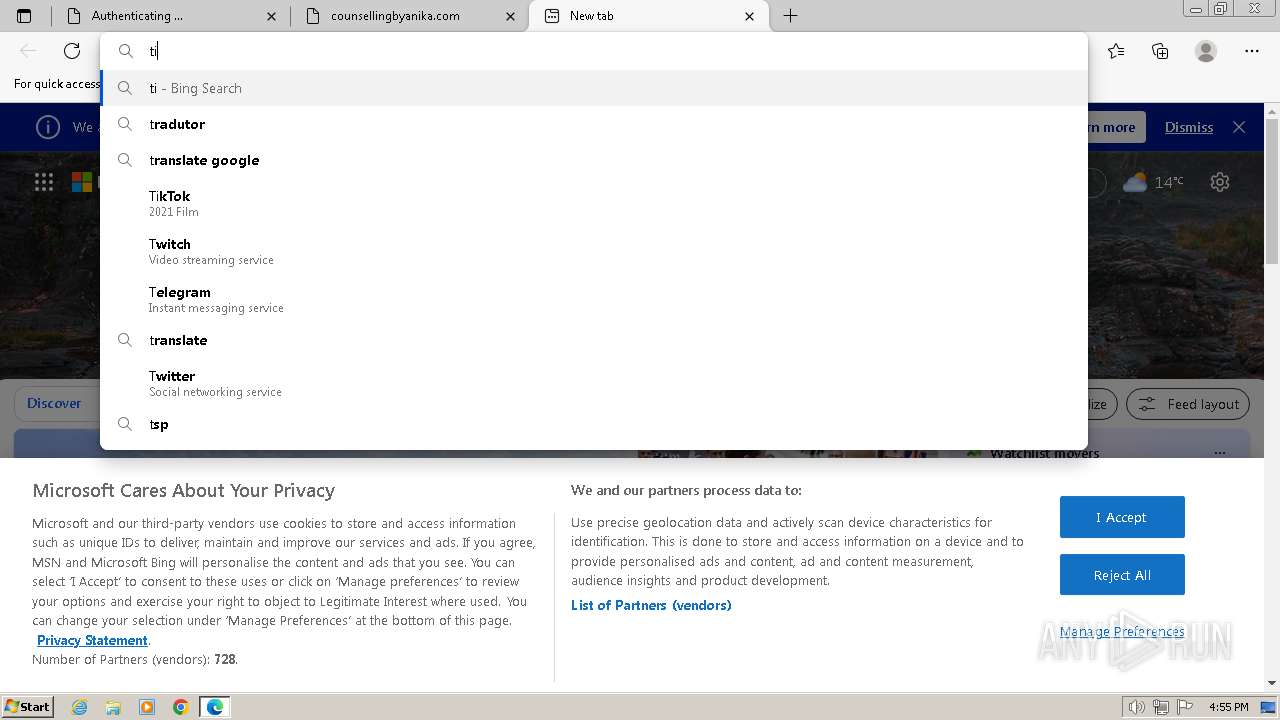The image size is (1280, 720).
Task: Click in the address bar input
Action: tap(594, 51)
